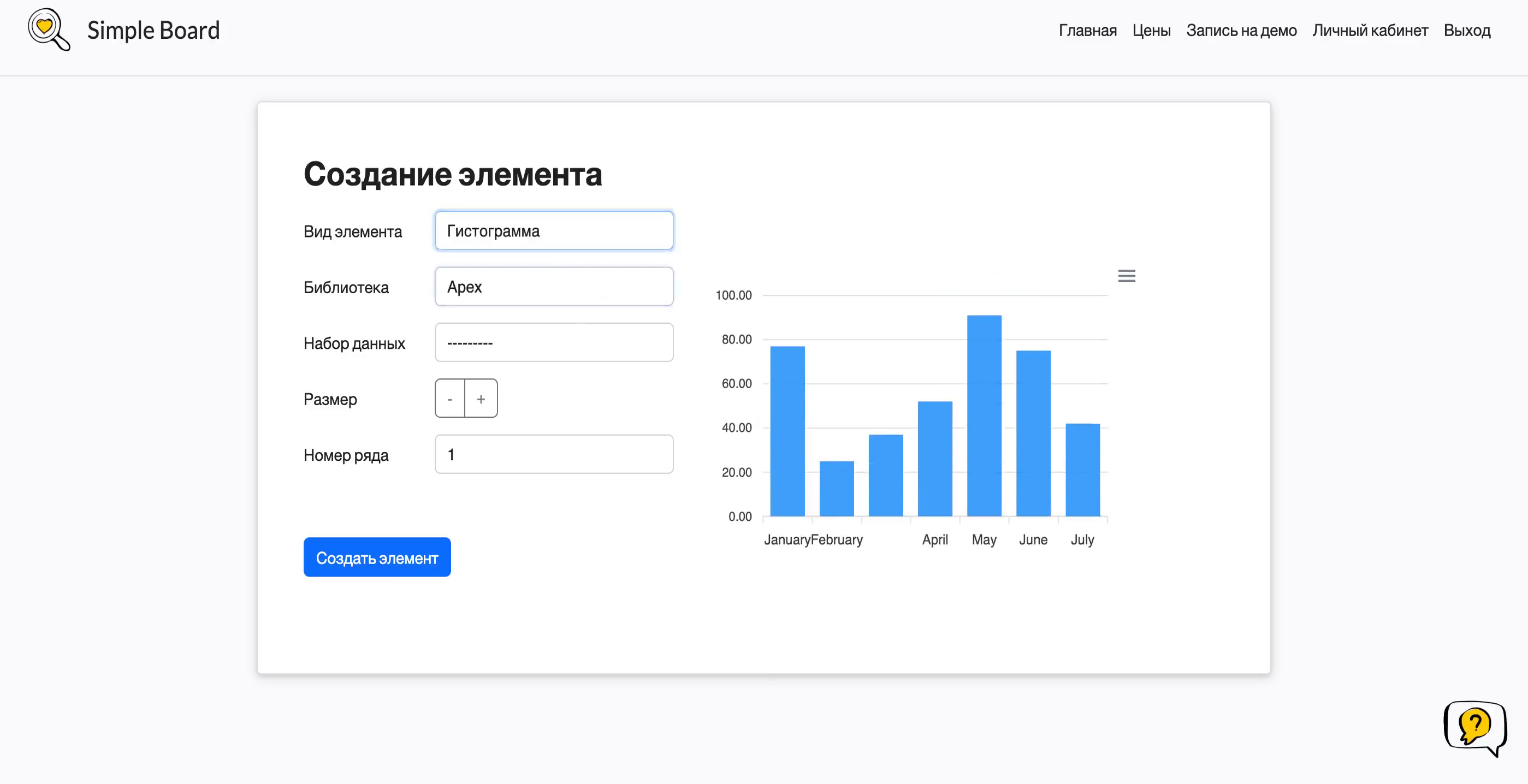This screenshot has width=1528, height=784.
Task: Click the January bar in the chart
Action: (787, 431)
